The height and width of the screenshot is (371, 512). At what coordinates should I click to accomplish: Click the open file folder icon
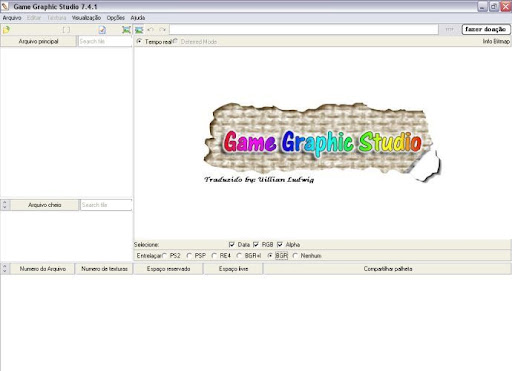(x=6, y=30)
